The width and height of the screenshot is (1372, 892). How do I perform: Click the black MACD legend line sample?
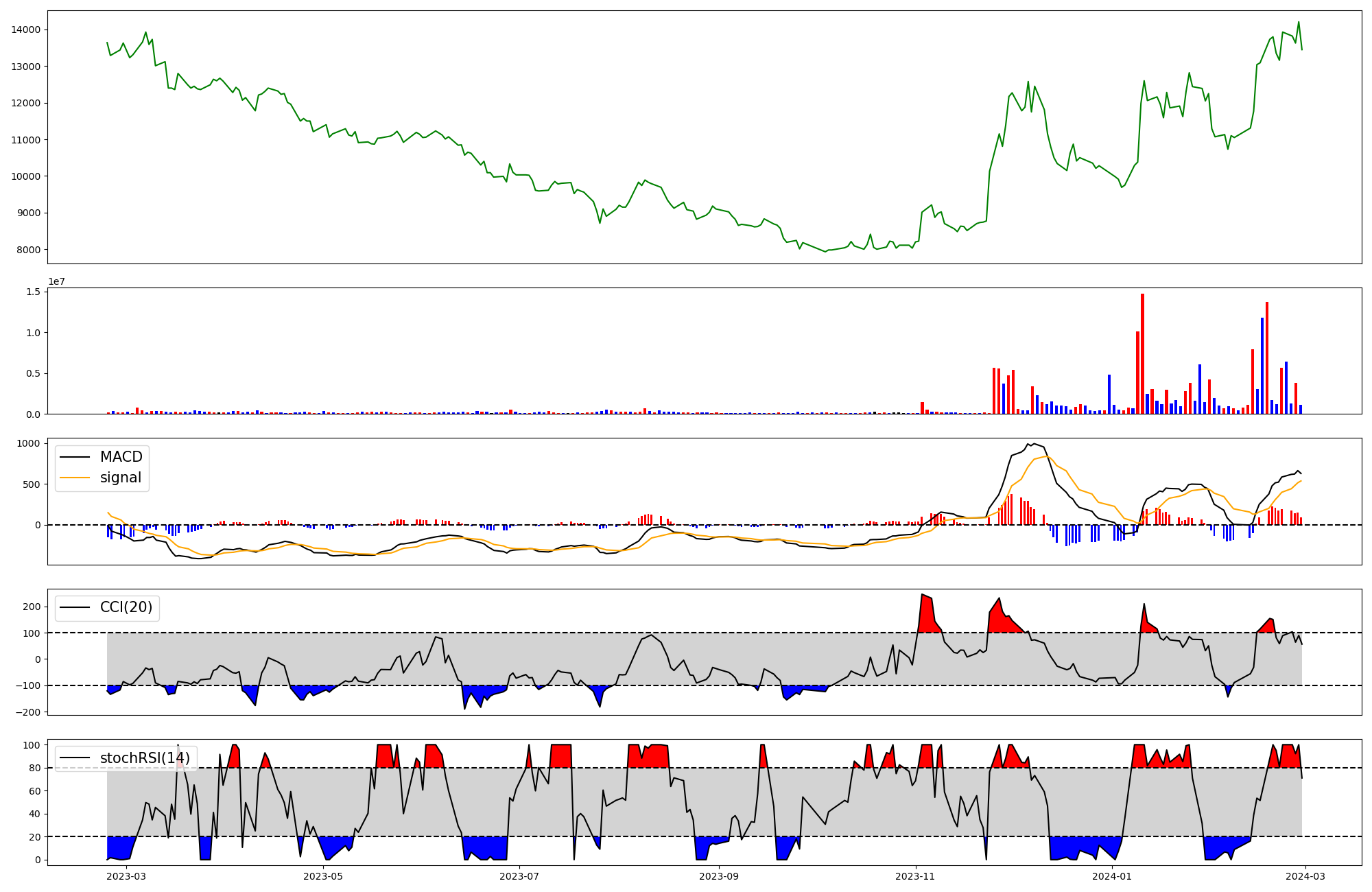coord(75,457)
